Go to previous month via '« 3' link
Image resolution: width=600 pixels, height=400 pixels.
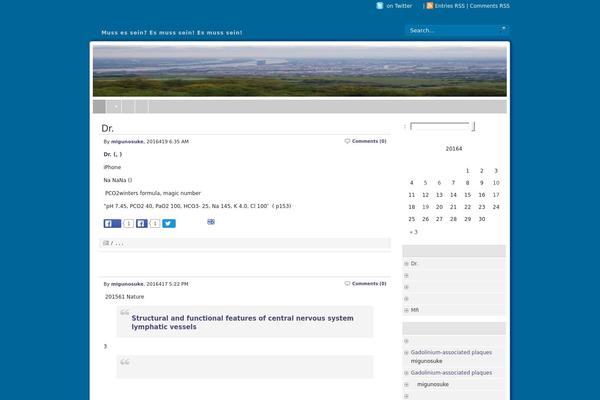pos(414,232)
